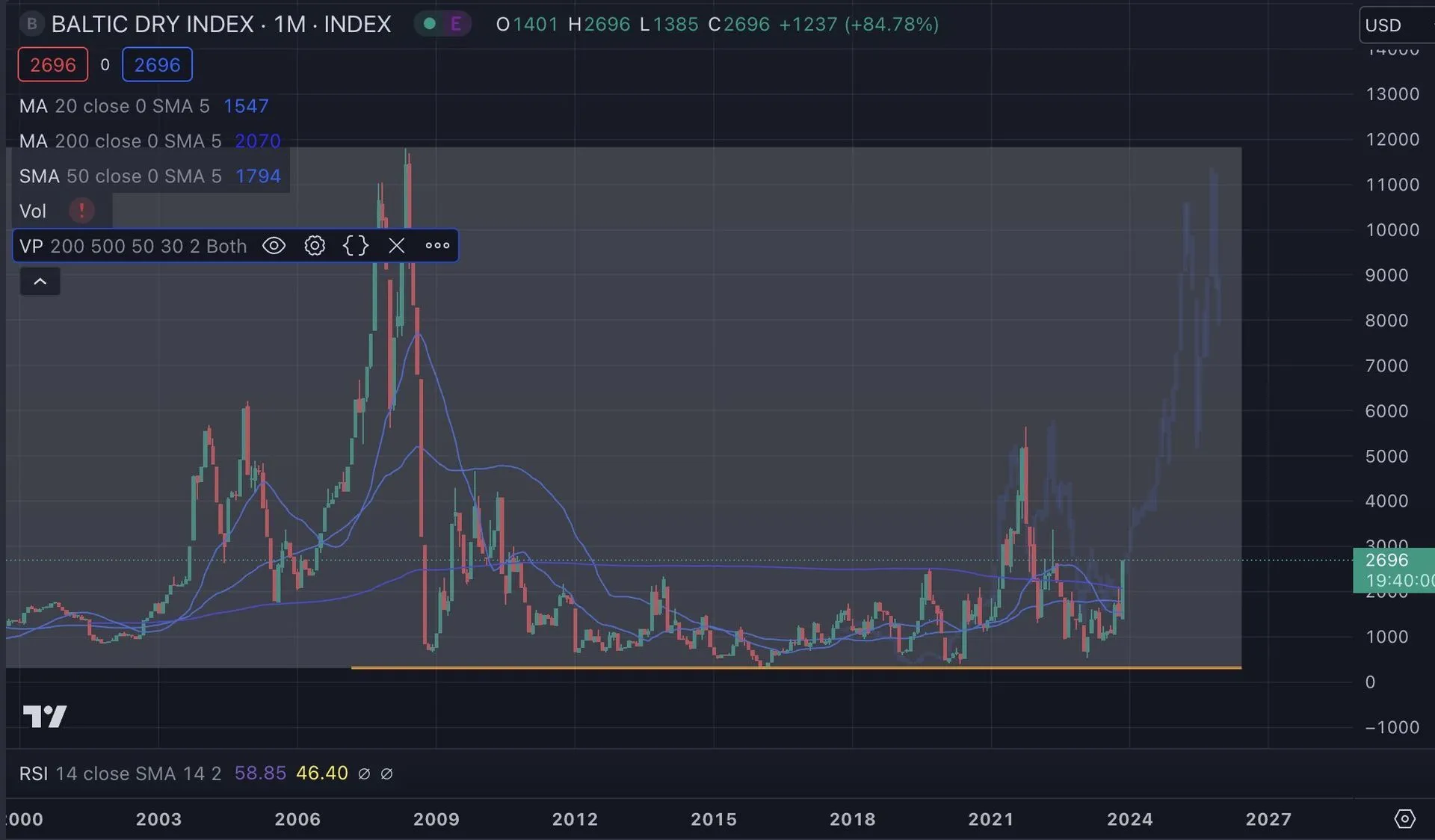Click the percentage change +84.78% text
The image size is (1435, 840).
(x=892, y=24)
